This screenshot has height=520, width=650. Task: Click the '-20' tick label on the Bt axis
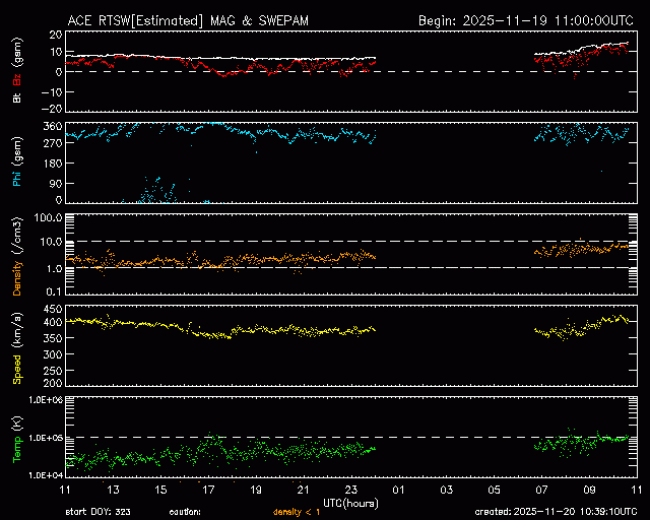pos(51,108)
